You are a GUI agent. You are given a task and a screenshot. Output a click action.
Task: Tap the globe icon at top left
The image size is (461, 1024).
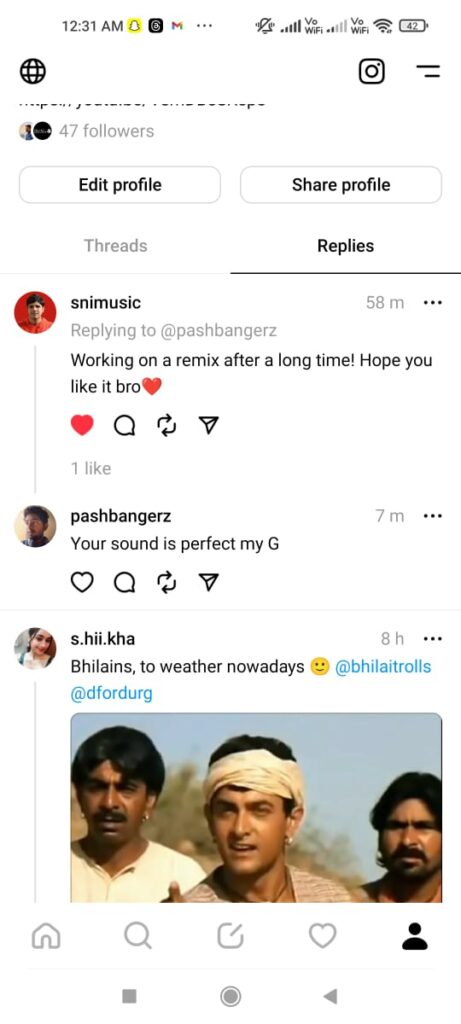[33, 71]
